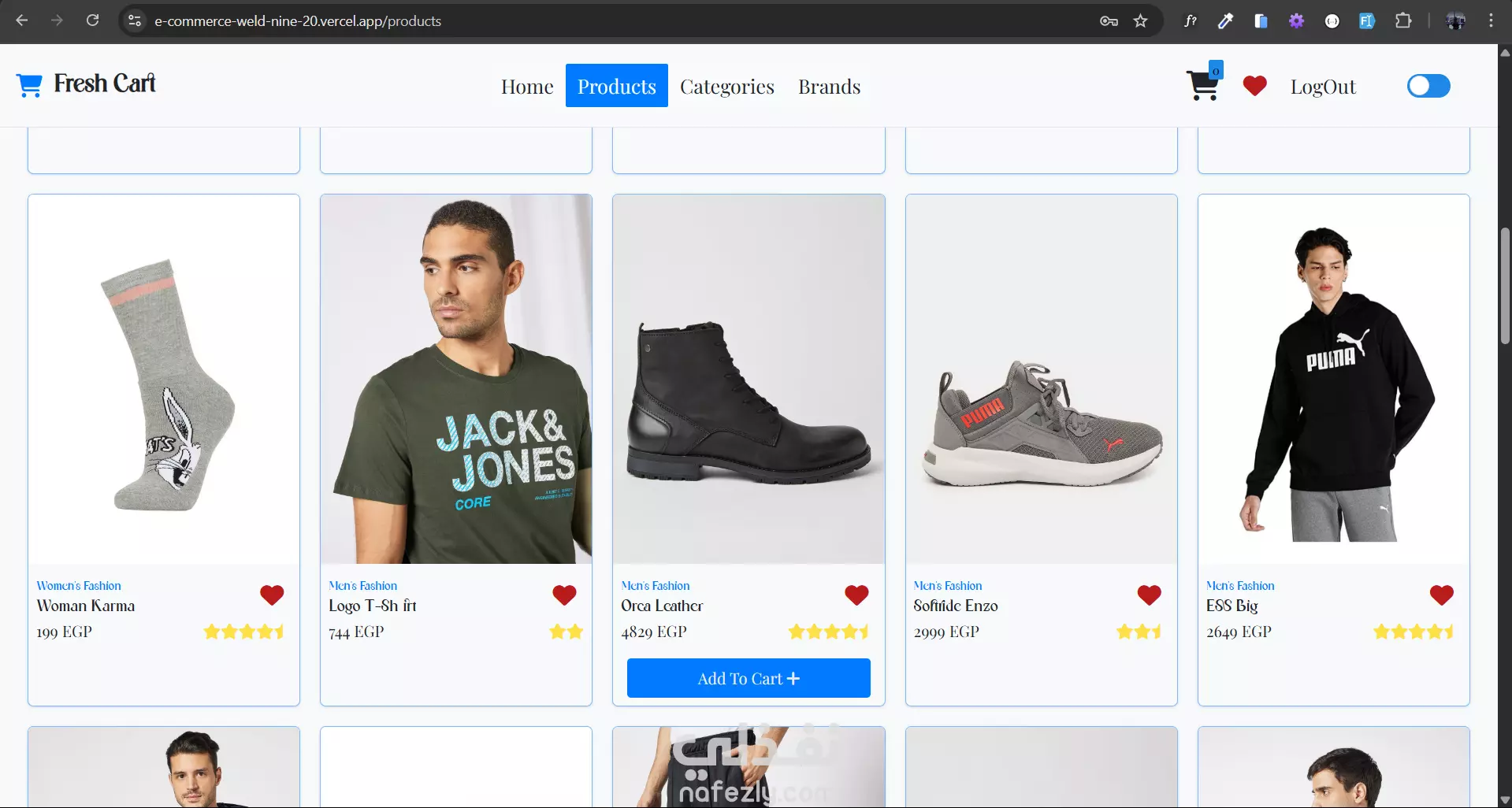The height and width of the screenshot is (808, 1512).
Task: Click the address bar URL
Action: [x=298, y=21]
